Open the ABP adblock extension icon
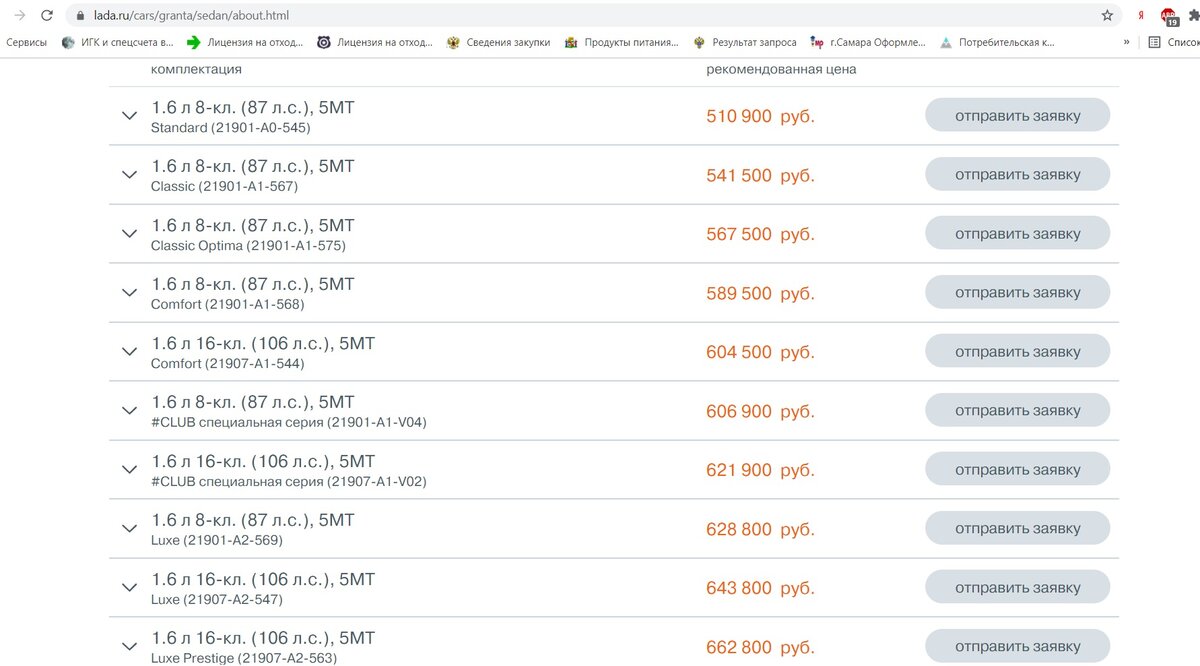The image size is (1200, 666). click(x=1169, y=16)
